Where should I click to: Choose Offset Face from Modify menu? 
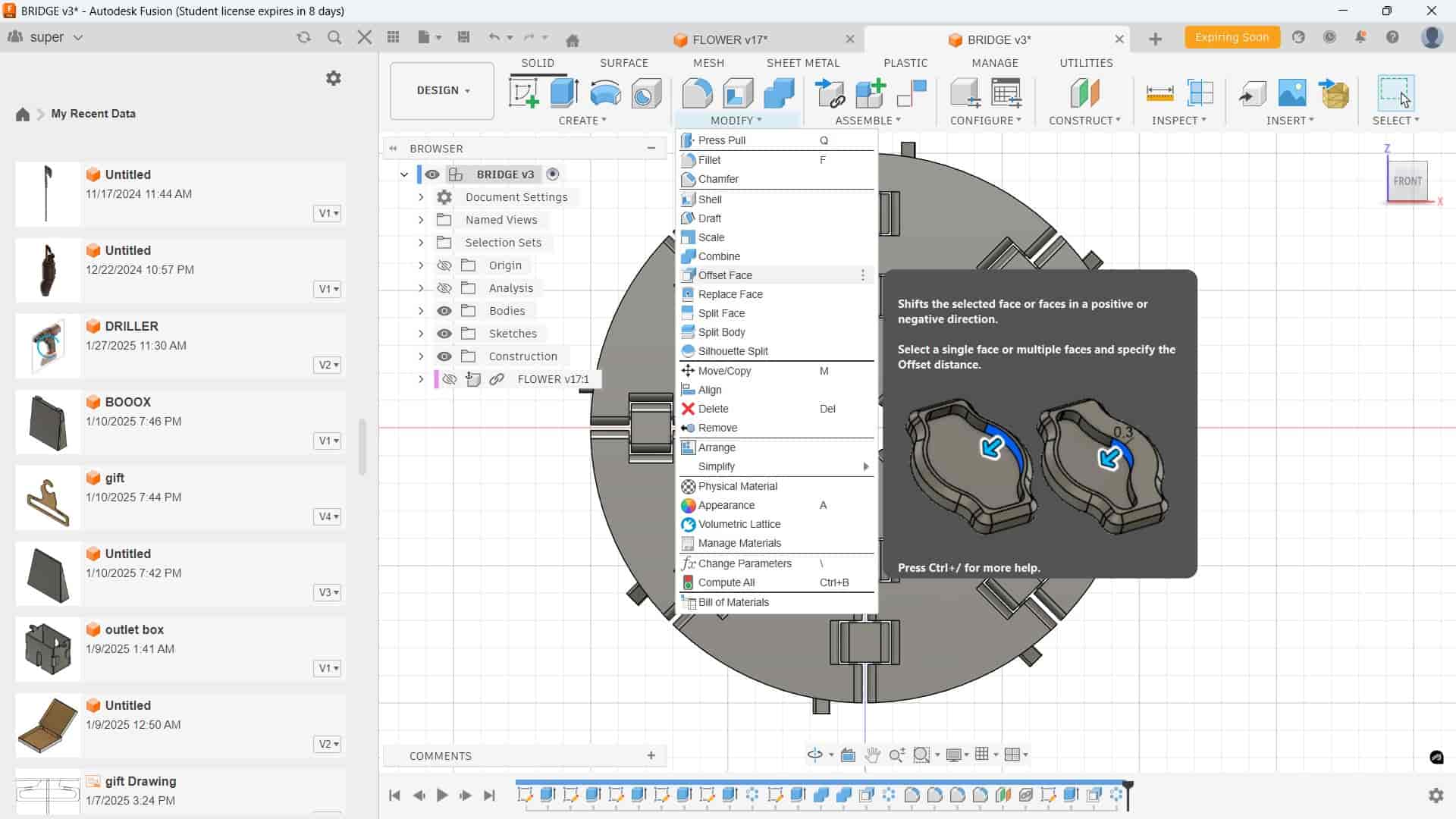(x=725, y=275)
